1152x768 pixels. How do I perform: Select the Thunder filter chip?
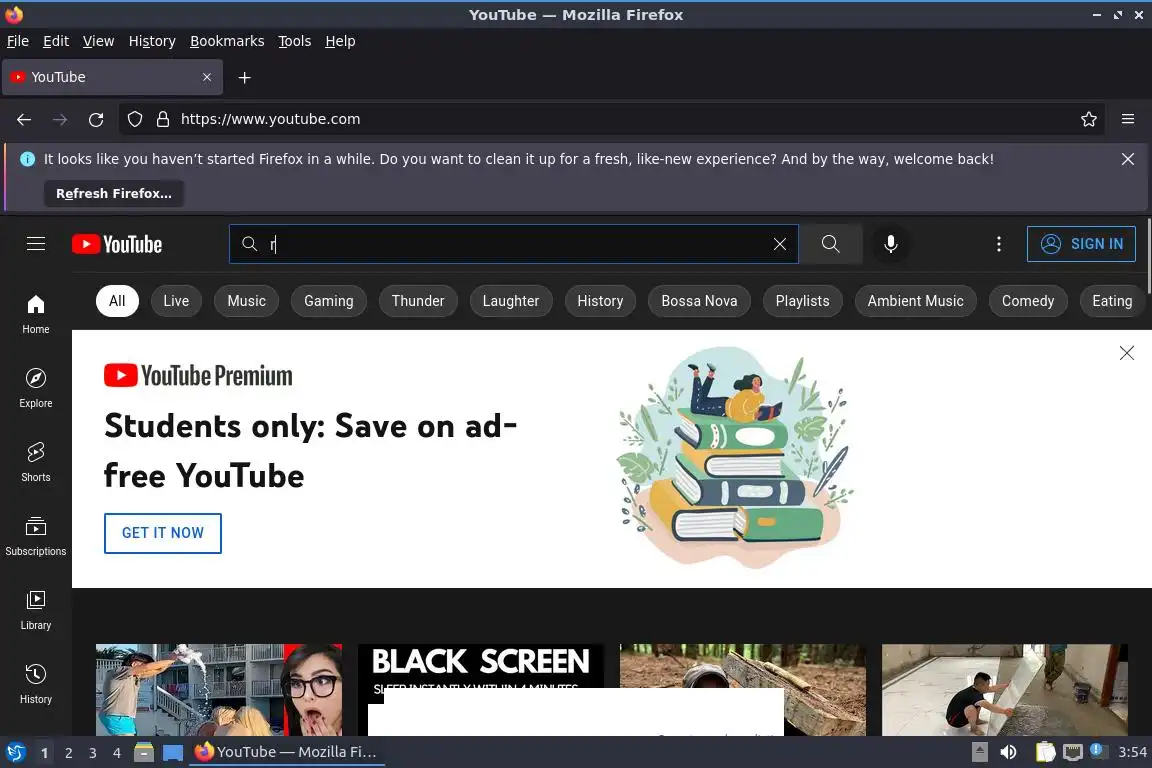(x=418, y=301)
